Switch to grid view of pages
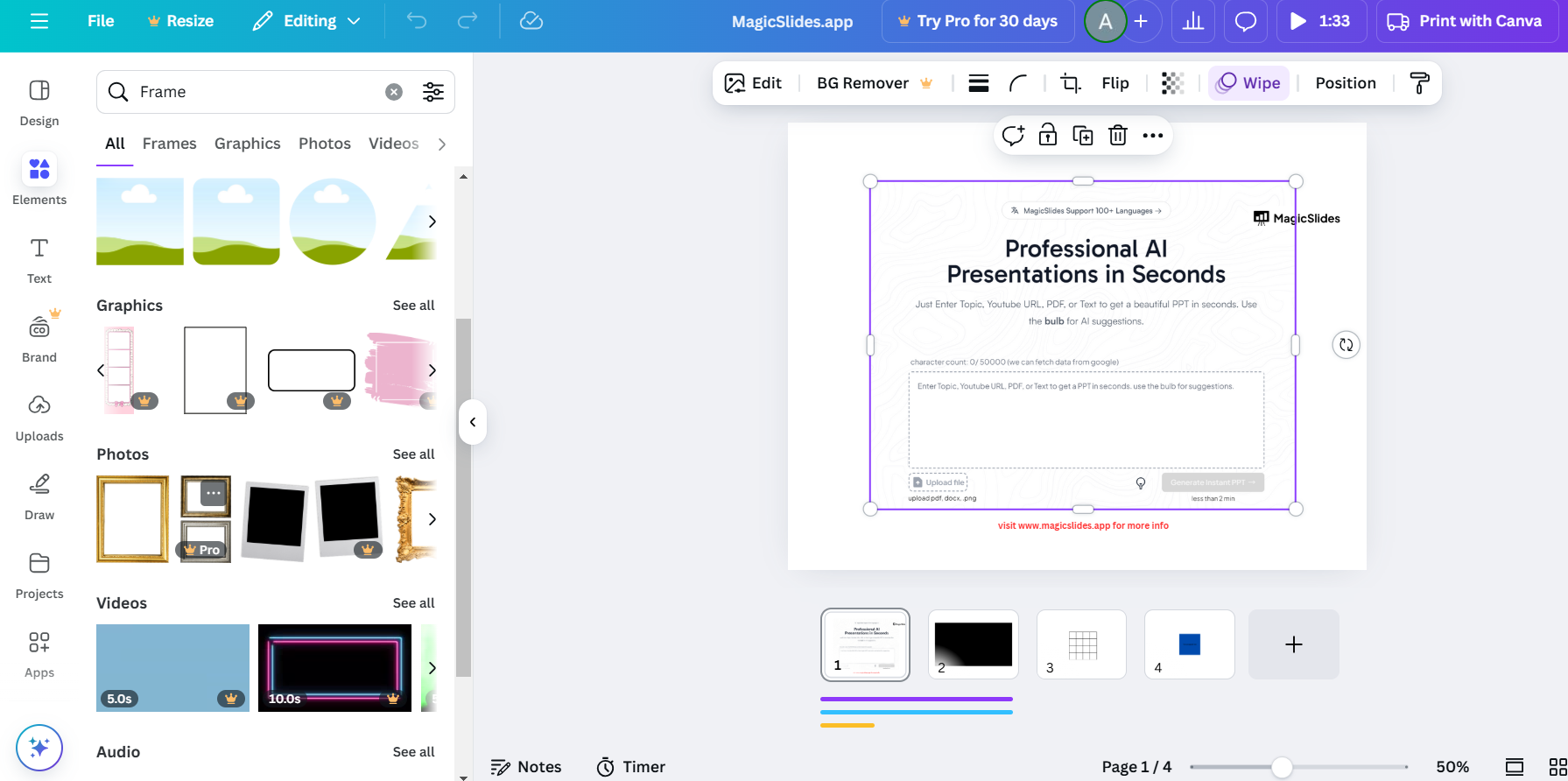Screen dimensions: 1568x781 coord(1557,767)
